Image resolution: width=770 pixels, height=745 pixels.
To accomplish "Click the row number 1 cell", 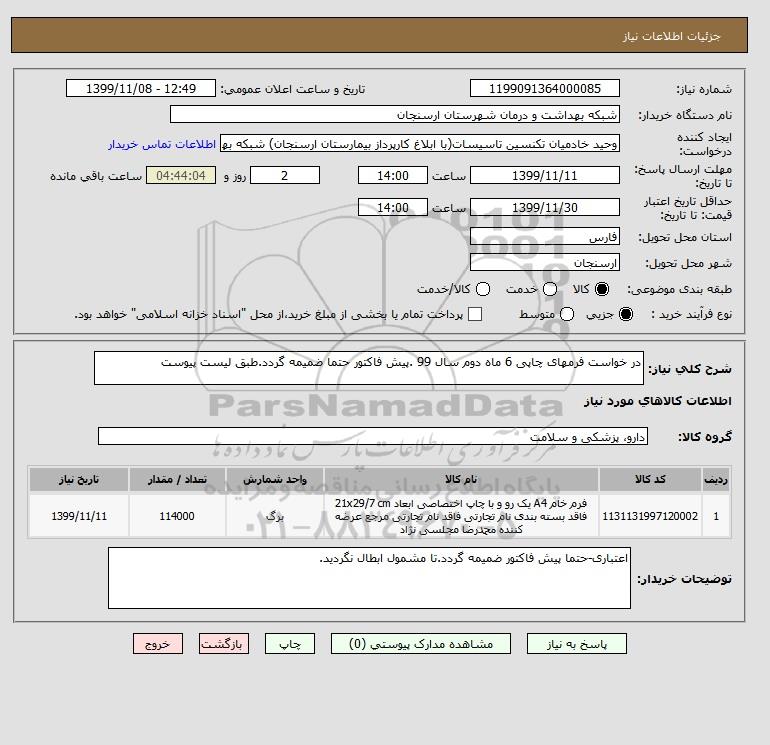I will pos(716,516).
